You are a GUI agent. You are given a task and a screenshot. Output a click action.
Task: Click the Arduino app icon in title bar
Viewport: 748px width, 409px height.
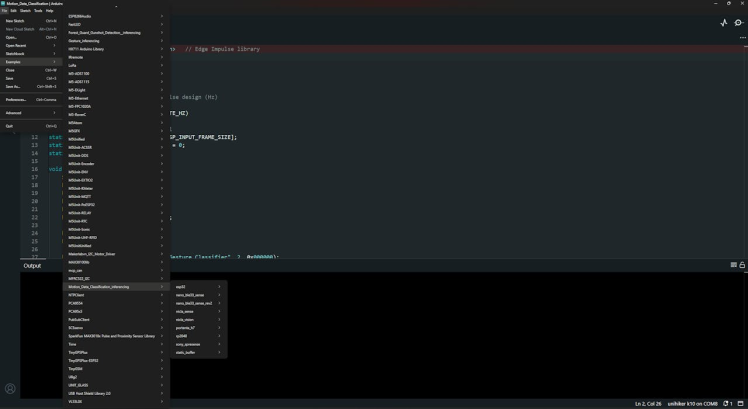click(x=3, y=3)
